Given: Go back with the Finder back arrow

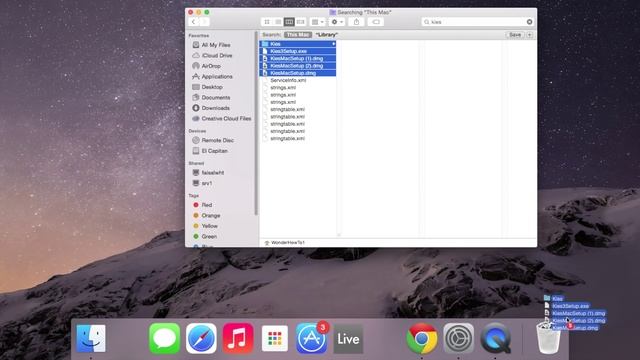Looking at the screenshot, I should coord(194,22).
